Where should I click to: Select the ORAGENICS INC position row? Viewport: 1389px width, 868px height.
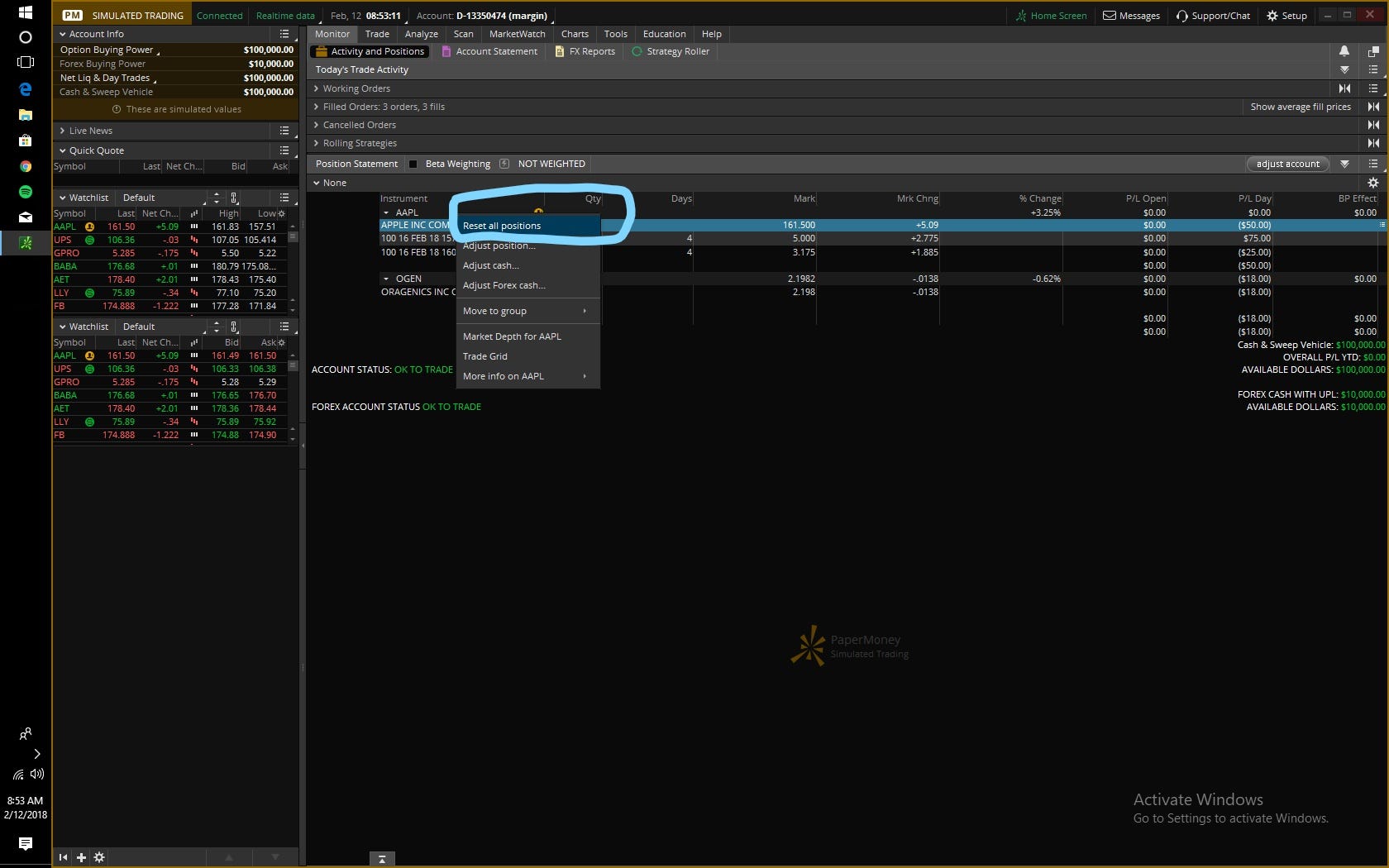pos(881,292)
